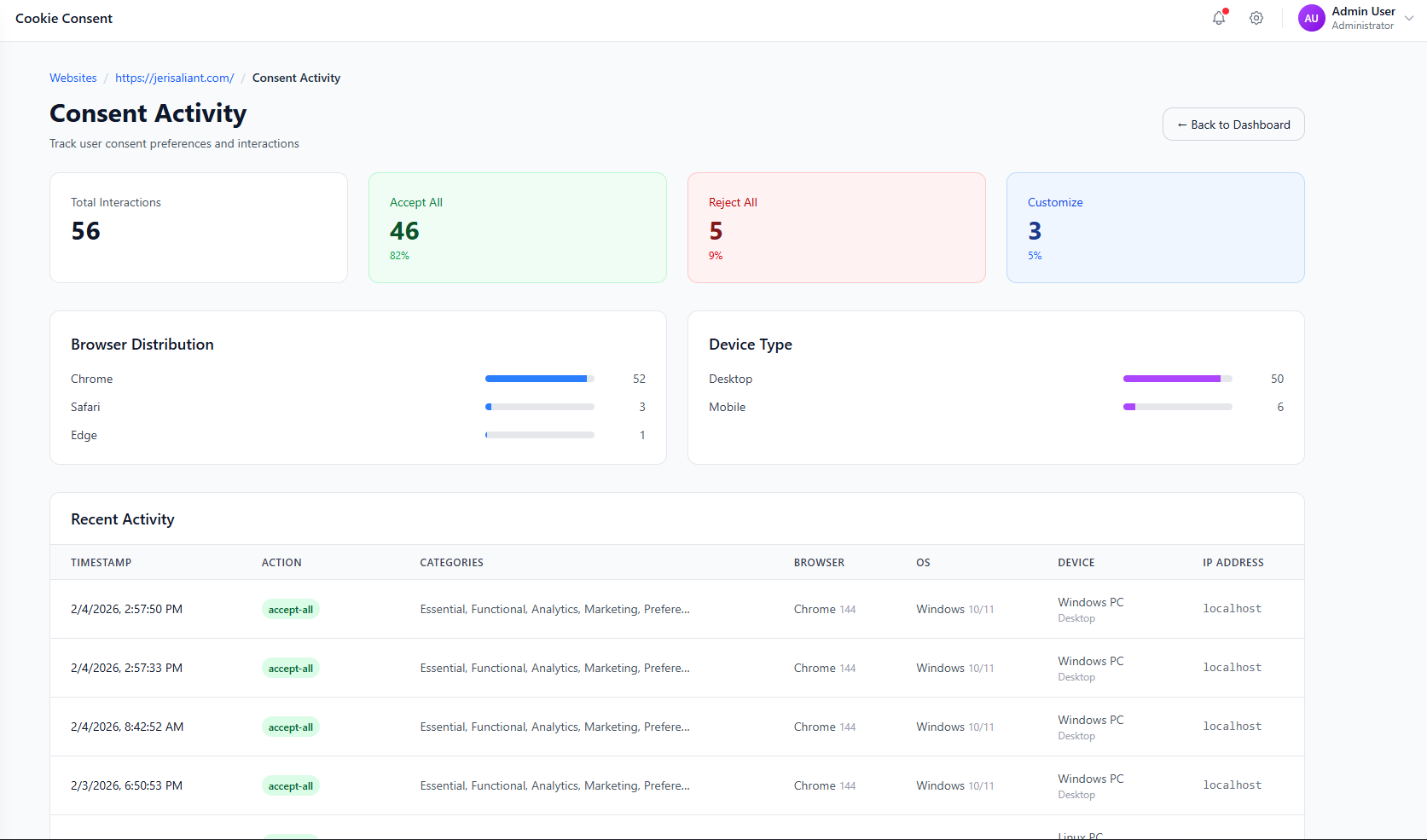This screenshot has width=1427, height=840.
Task: Select the Reject All stats card
Action: pyautogui.click(x=836, y=228)
